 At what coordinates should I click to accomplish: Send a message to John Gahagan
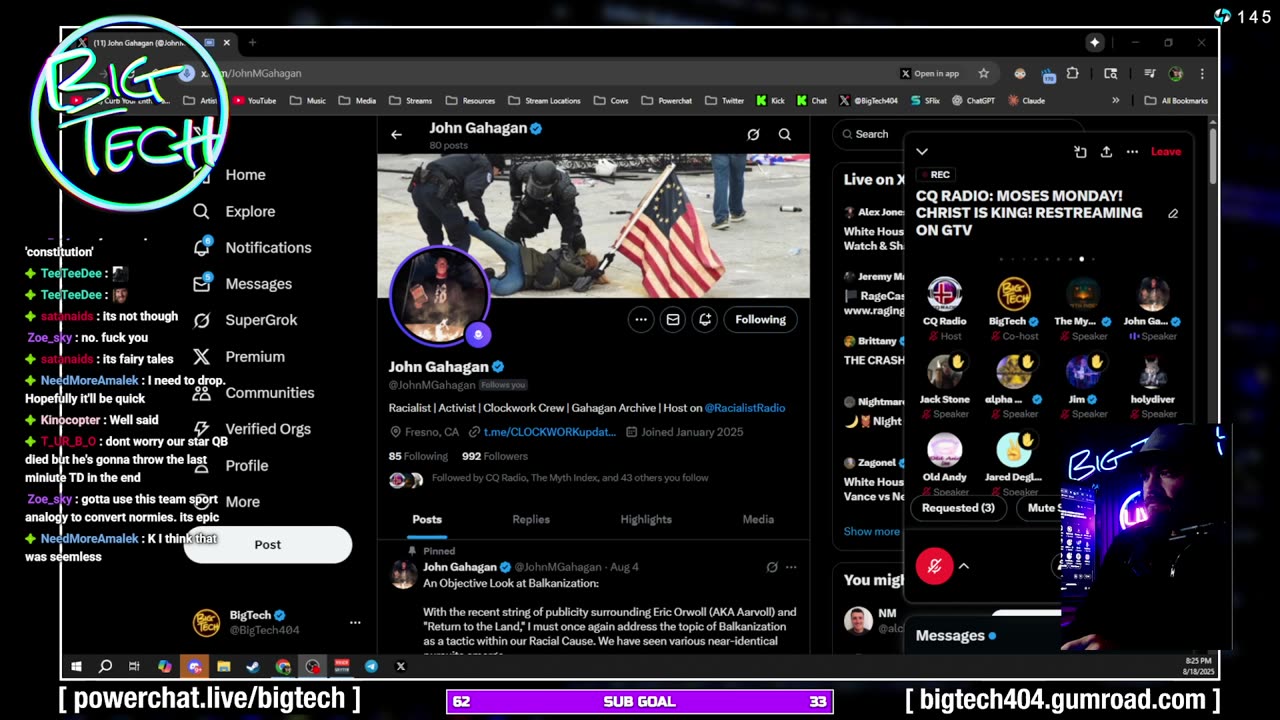[x=673, y=319]
